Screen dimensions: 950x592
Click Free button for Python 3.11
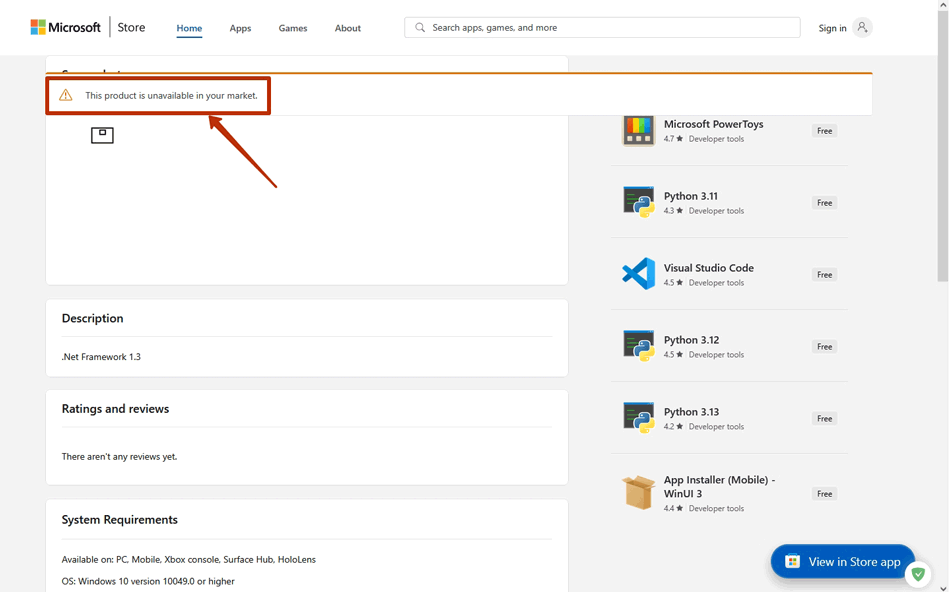point(824,203)
